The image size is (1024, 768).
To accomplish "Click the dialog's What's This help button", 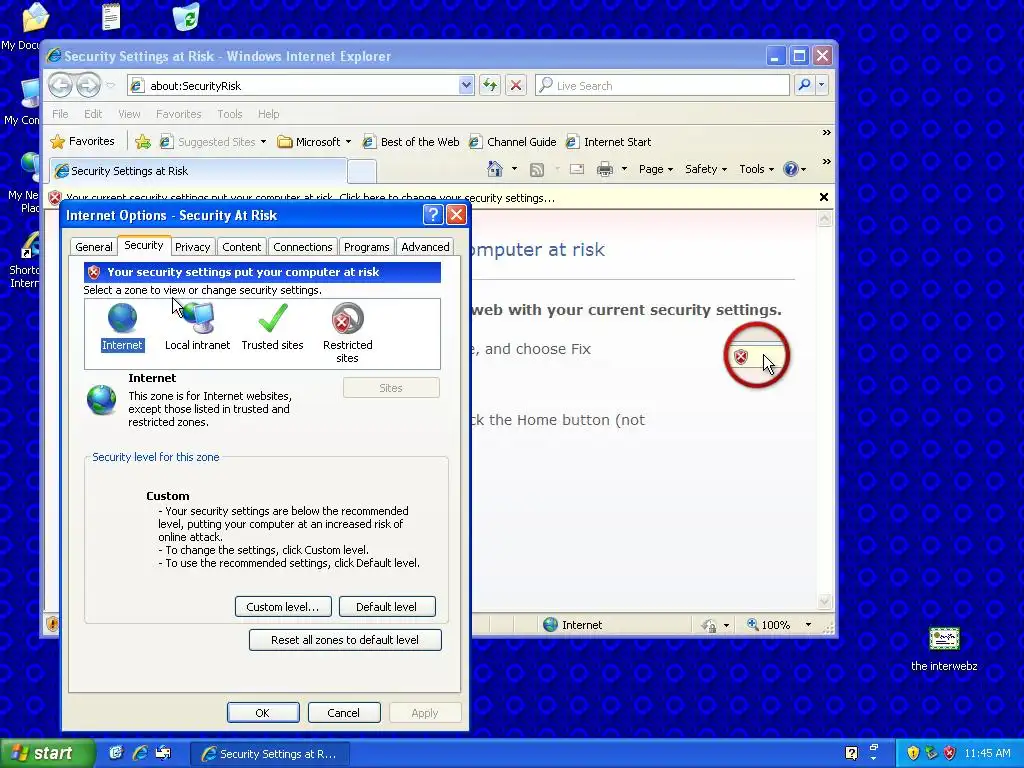I will pyautogui.click(x=433, y=214).
